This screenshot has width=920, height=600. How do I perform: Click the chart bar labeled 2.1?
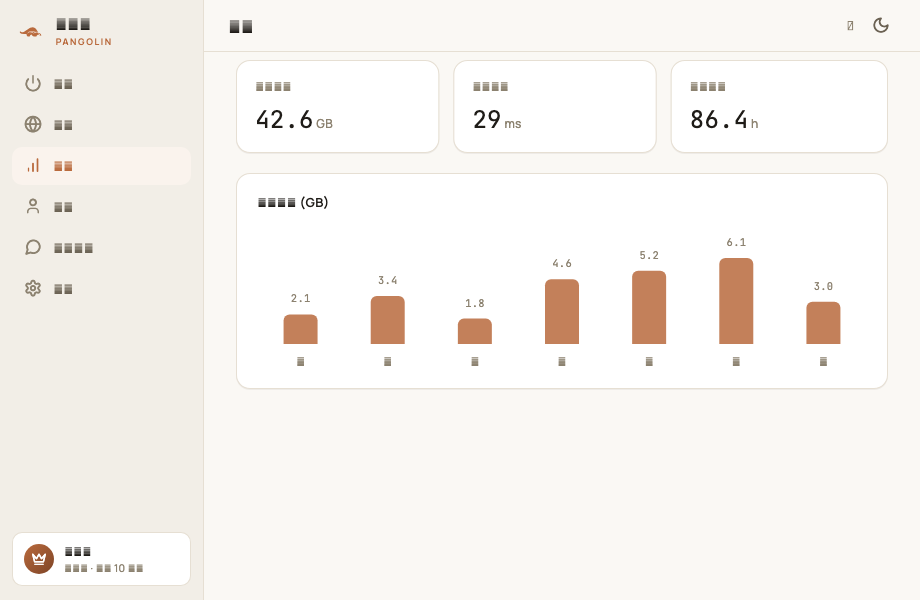tap(300, 329)
